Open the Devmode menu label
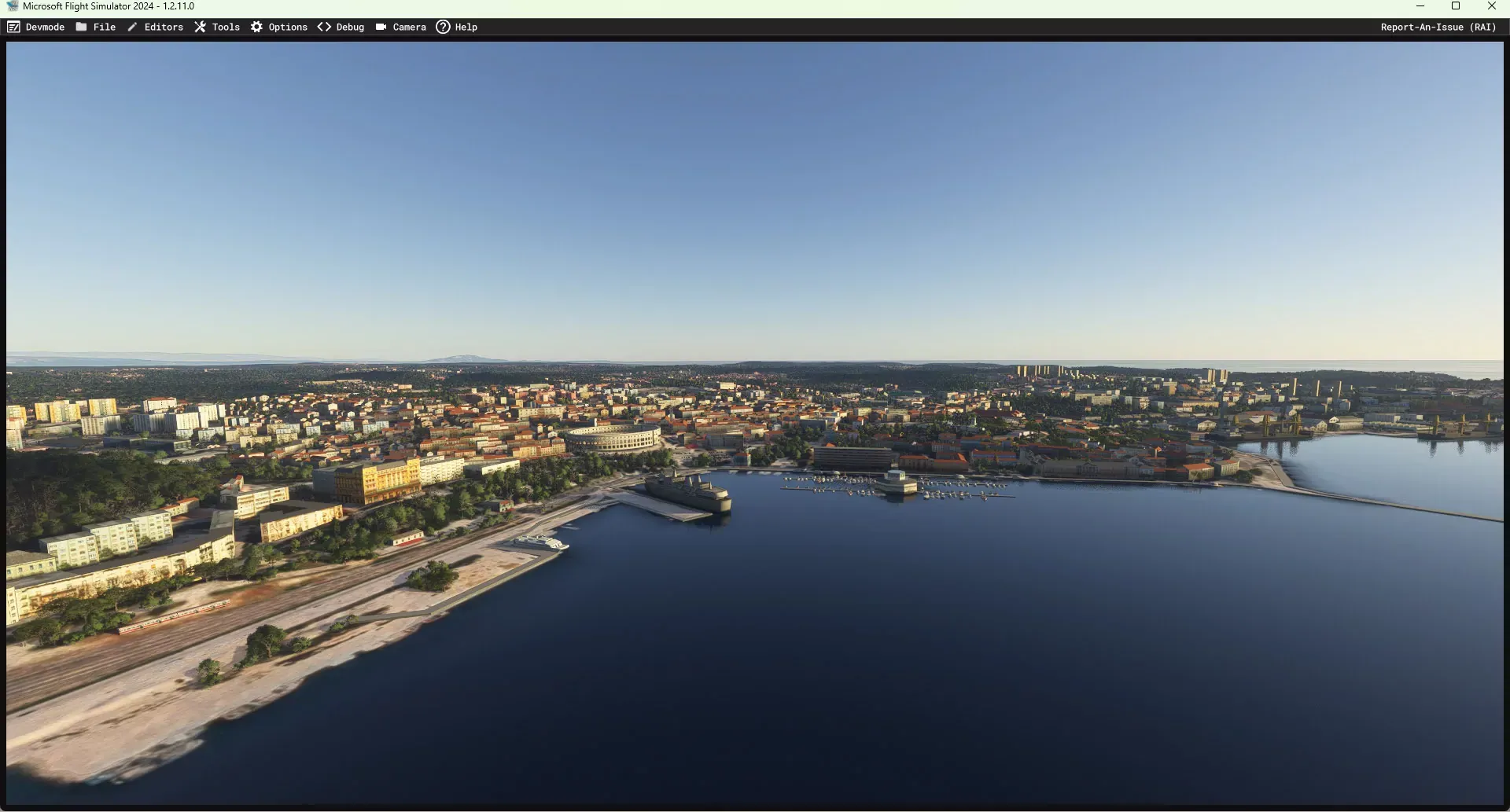1510x812 pixels. (x=45, y=27)
